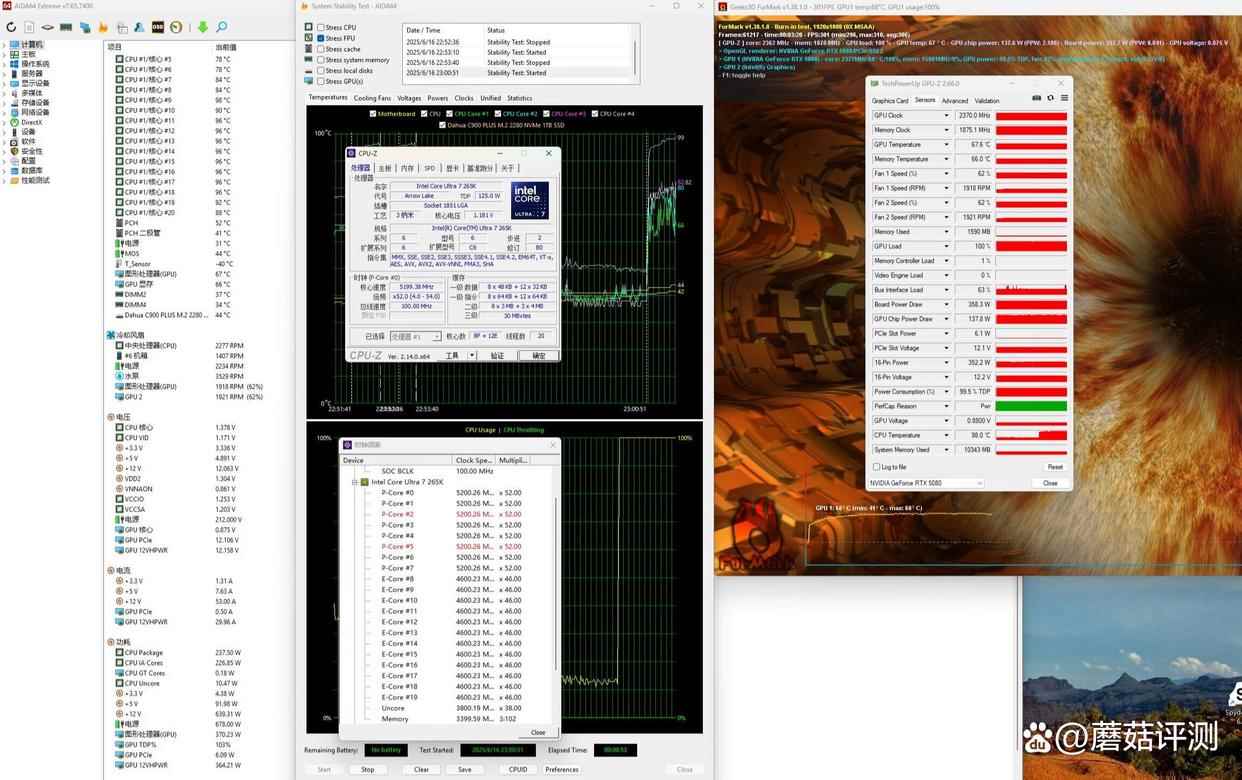The height and width of the screenshot is (780, 1242).
Task: Select the DirectX tree item
Action: (30, 122)
